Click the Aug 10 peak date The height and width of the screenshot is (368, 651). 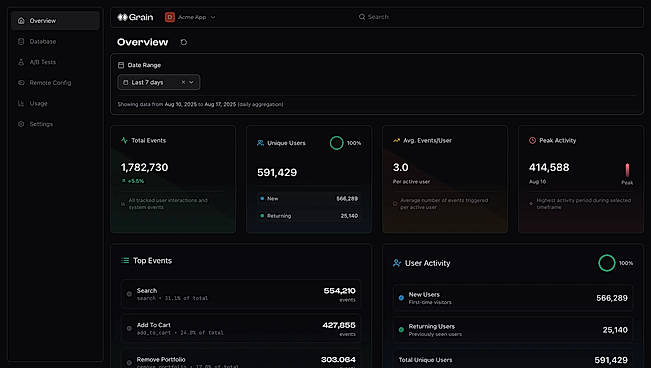click(537, 182)
